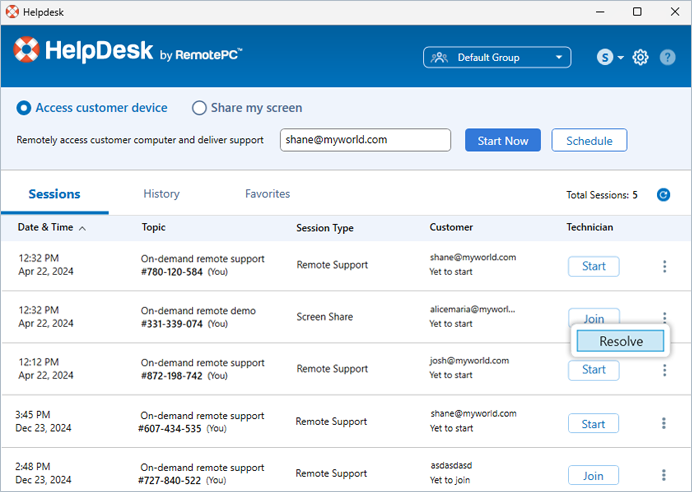692x492 pixels.
Task: Select Share my screen radio option
Action: [200, 108]
